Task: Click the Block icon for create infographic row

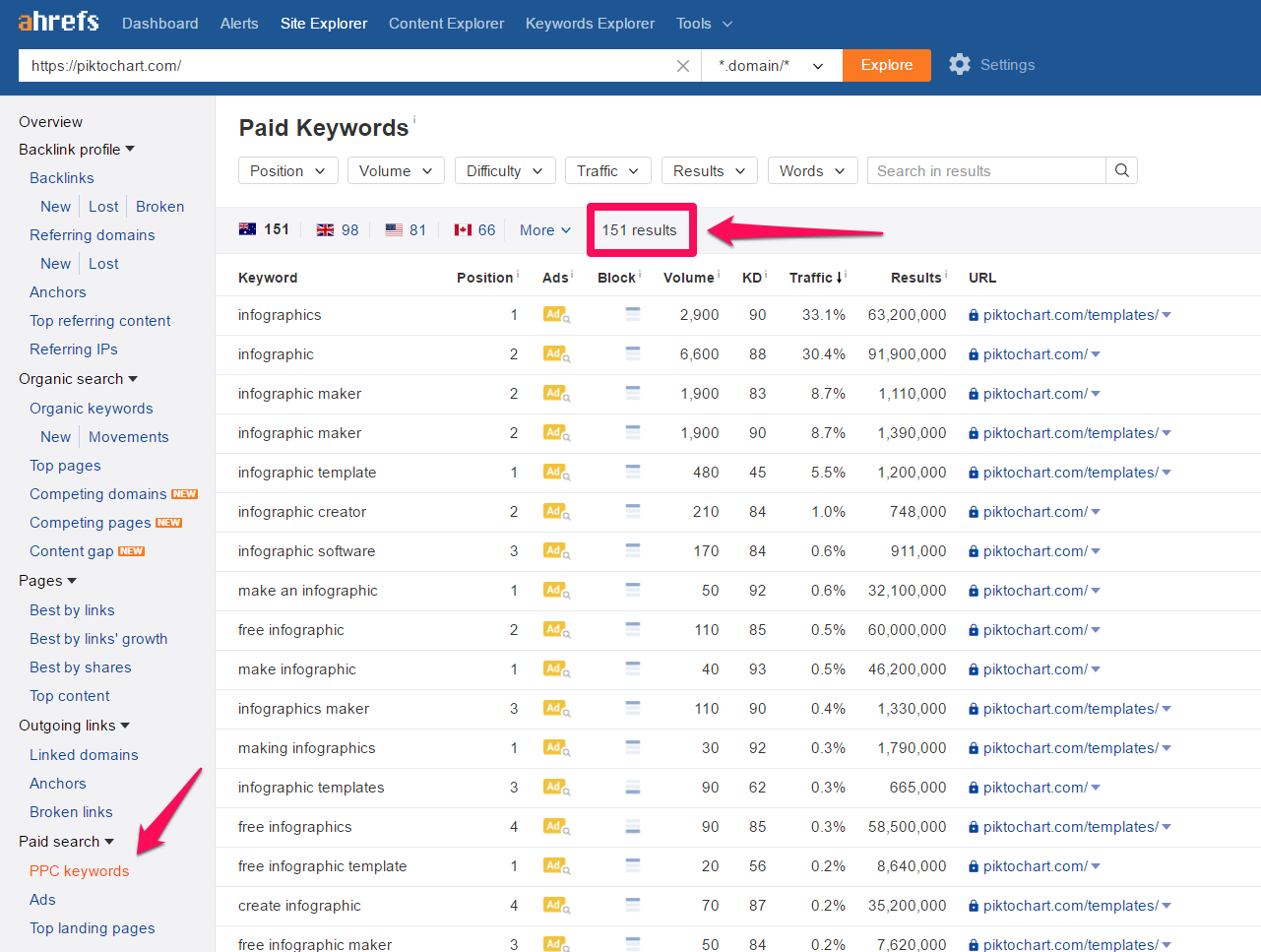Action: [633, 905]
